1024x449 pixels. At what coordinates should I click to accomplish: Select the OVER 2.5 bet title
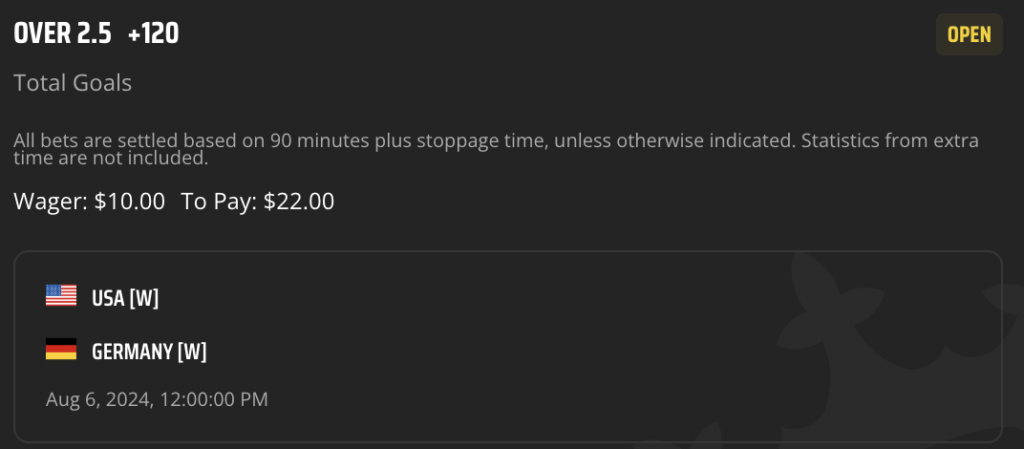click(x=63, y=34)
